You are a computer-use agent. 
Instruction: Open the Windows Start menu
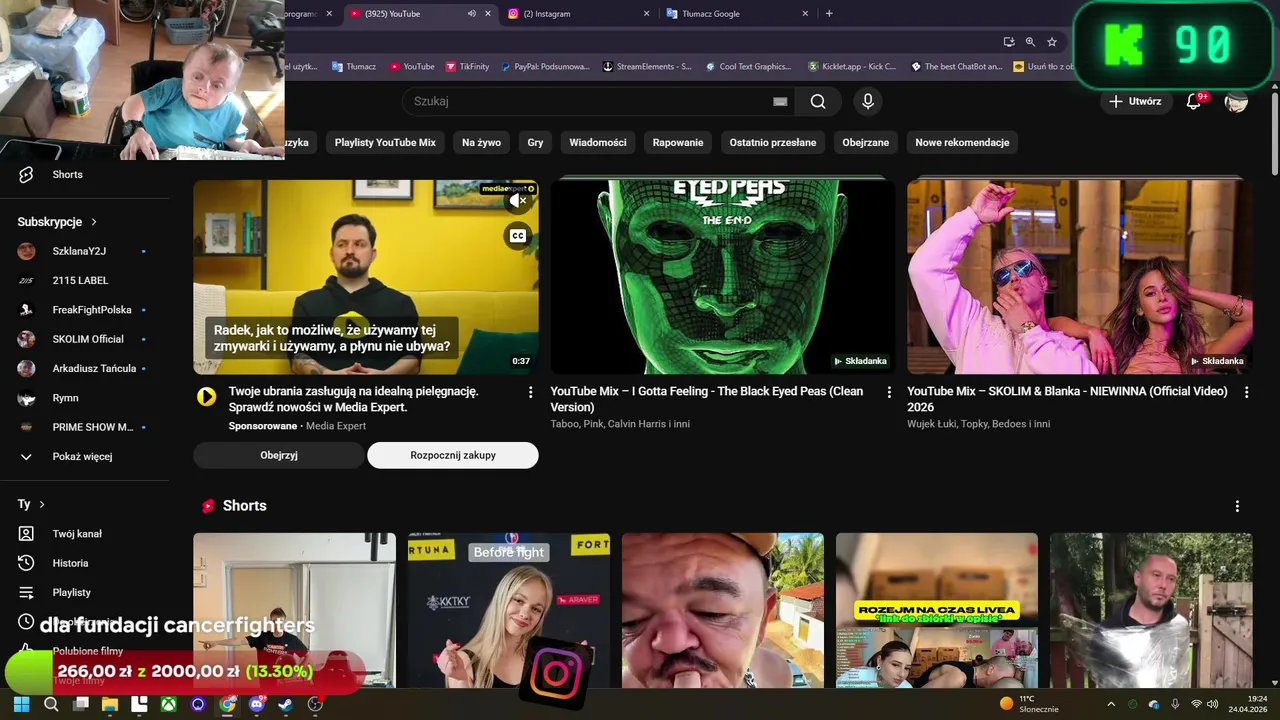pyautogui.click(x=21, y=704)
